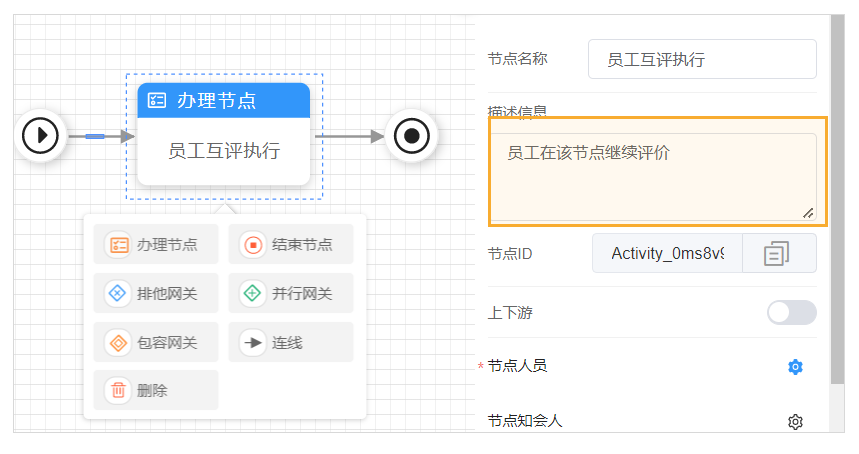Open 节点知会人 settings gear
This screenshot has height=454, width=859.
point(795,422)
